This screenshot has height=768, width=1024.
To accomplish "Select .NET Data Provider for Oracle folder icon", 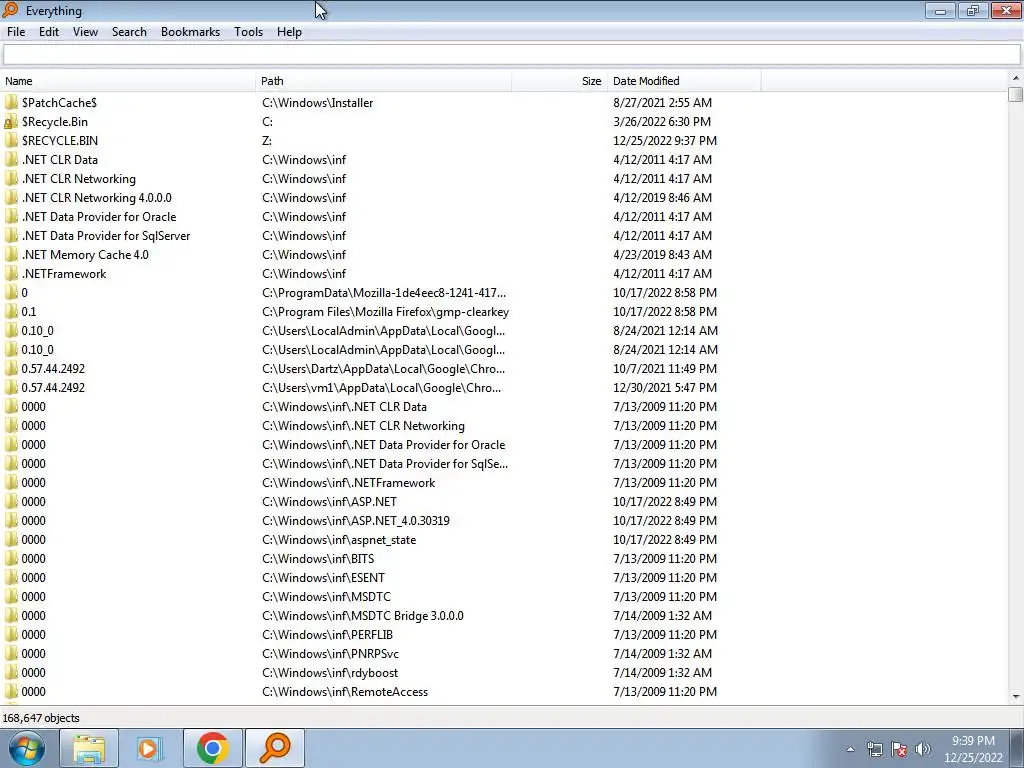I will pyautogui.click(x=11, y=216).
